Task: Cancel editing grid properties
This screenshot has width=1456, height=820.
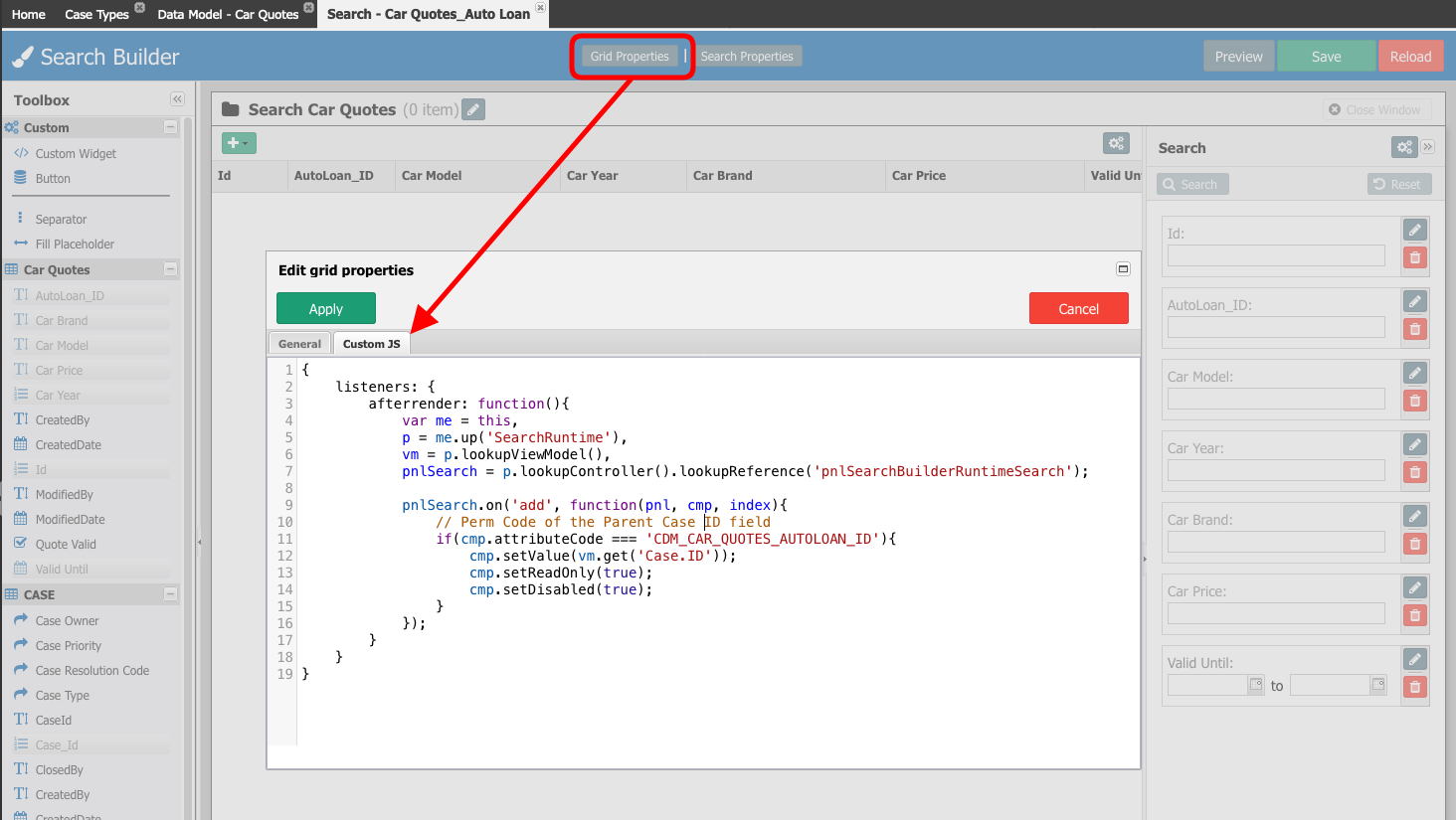Action: (x=1079, y=309)
